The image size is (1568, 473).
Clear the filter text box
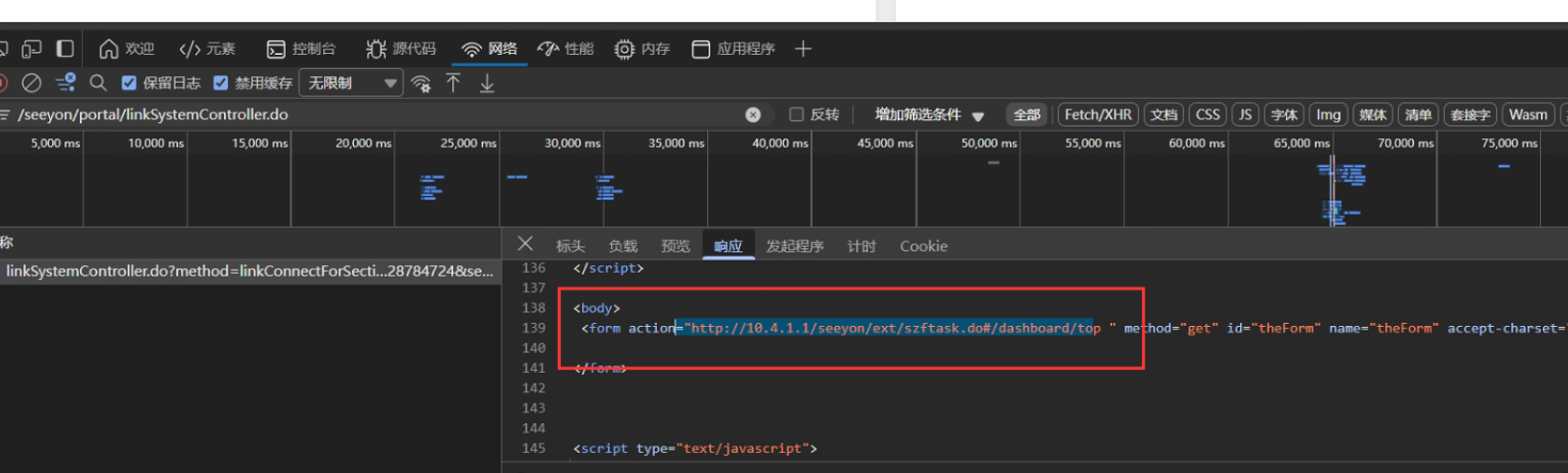[x=753, y=114]
